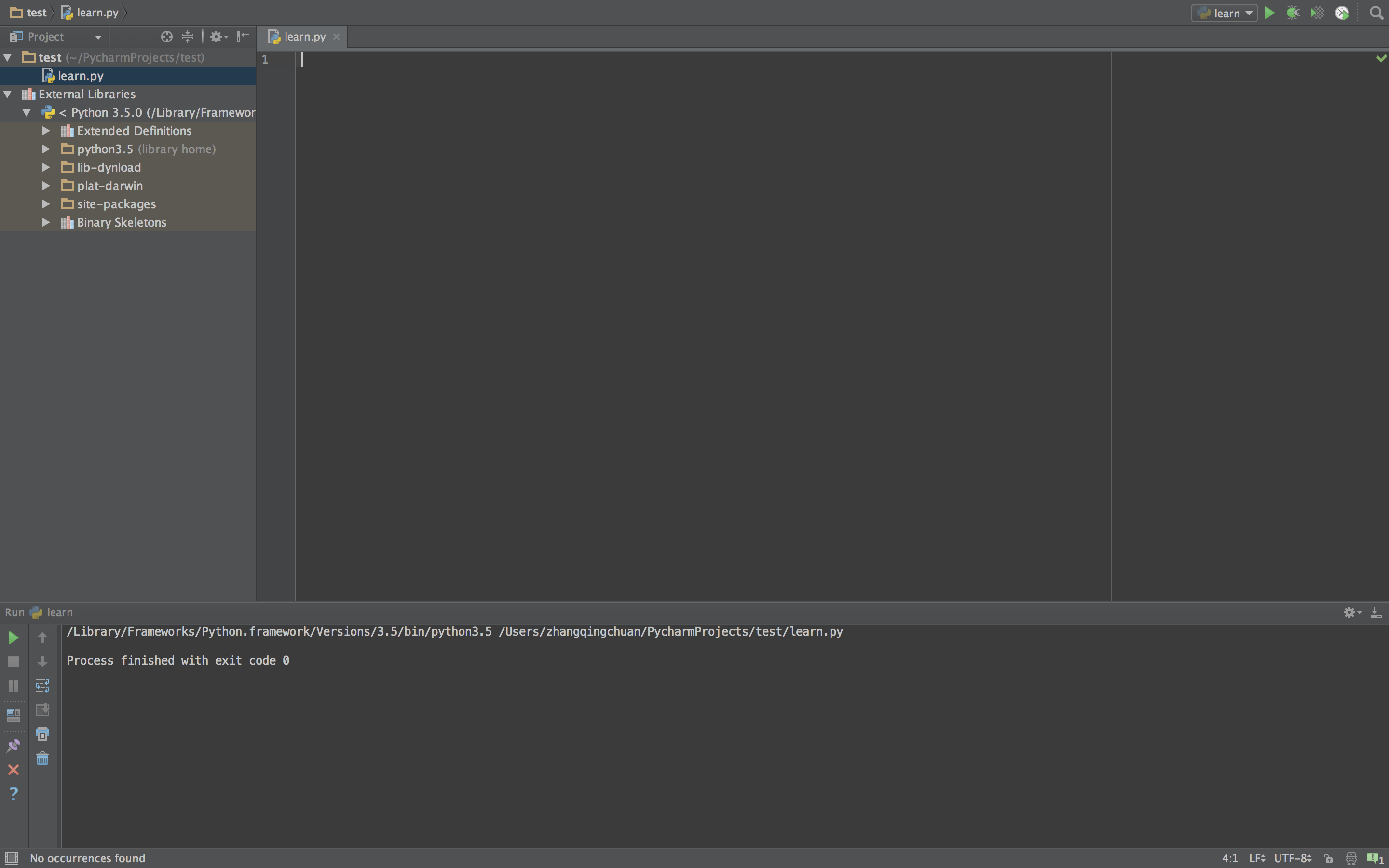Pause output using the pause icon
Image resolution: width=1389 pixels, height=868 pixels.
(x=13, y=685)
